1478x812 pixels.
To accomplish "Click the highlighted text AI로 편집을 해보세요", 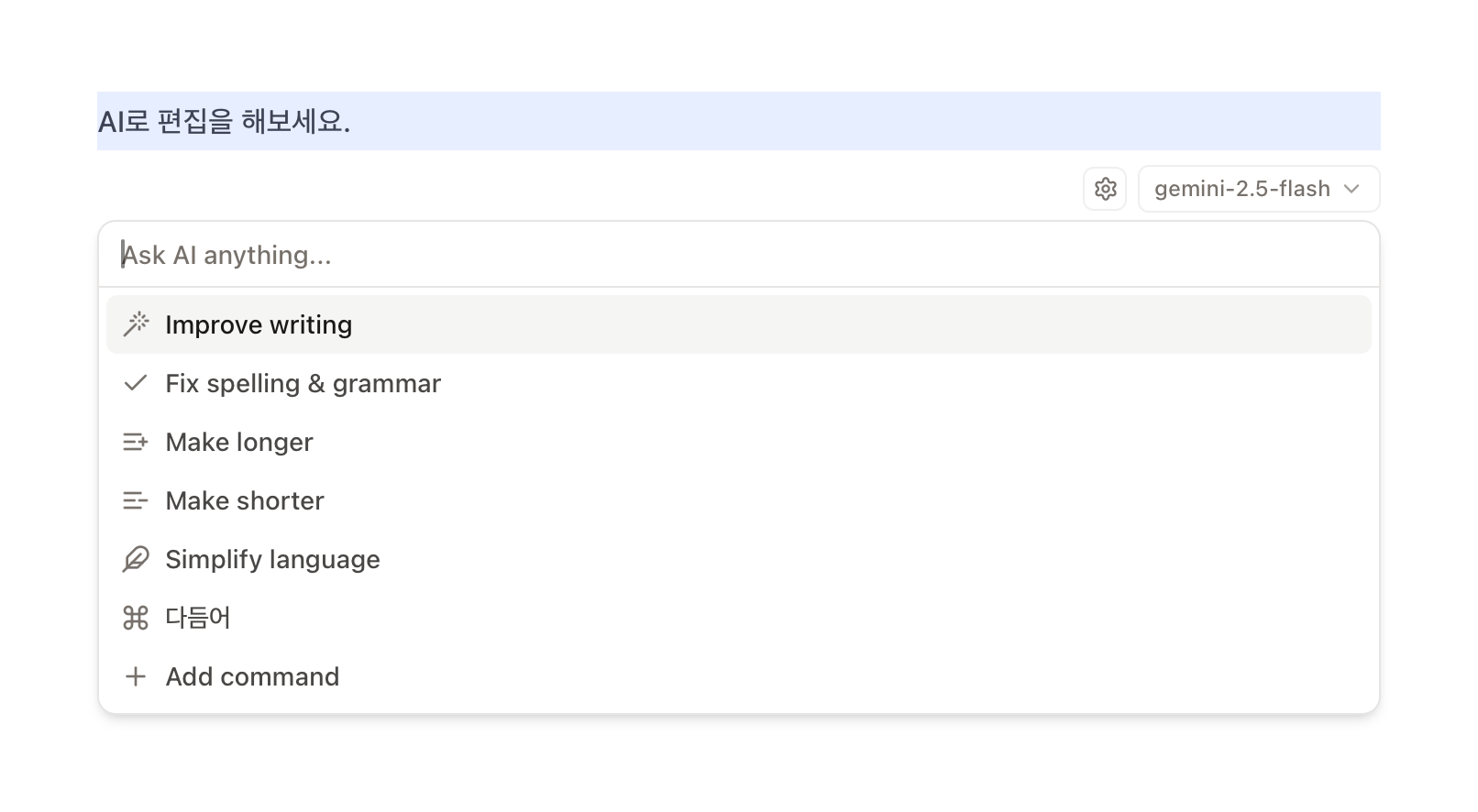I will click(x=225, y=121).
